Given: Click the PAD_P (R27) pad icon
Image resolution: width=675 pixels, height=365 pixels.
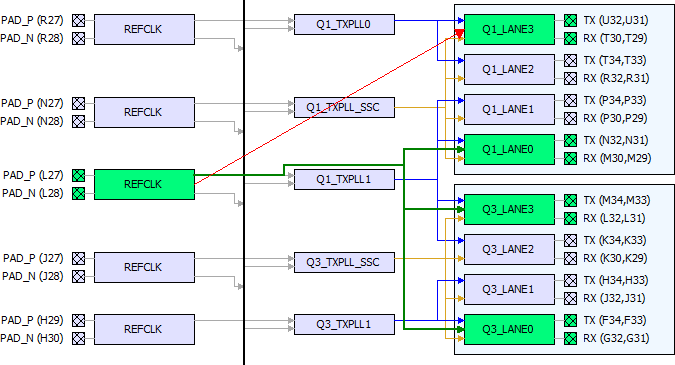Looking at the screenshot, I should 78,20.
